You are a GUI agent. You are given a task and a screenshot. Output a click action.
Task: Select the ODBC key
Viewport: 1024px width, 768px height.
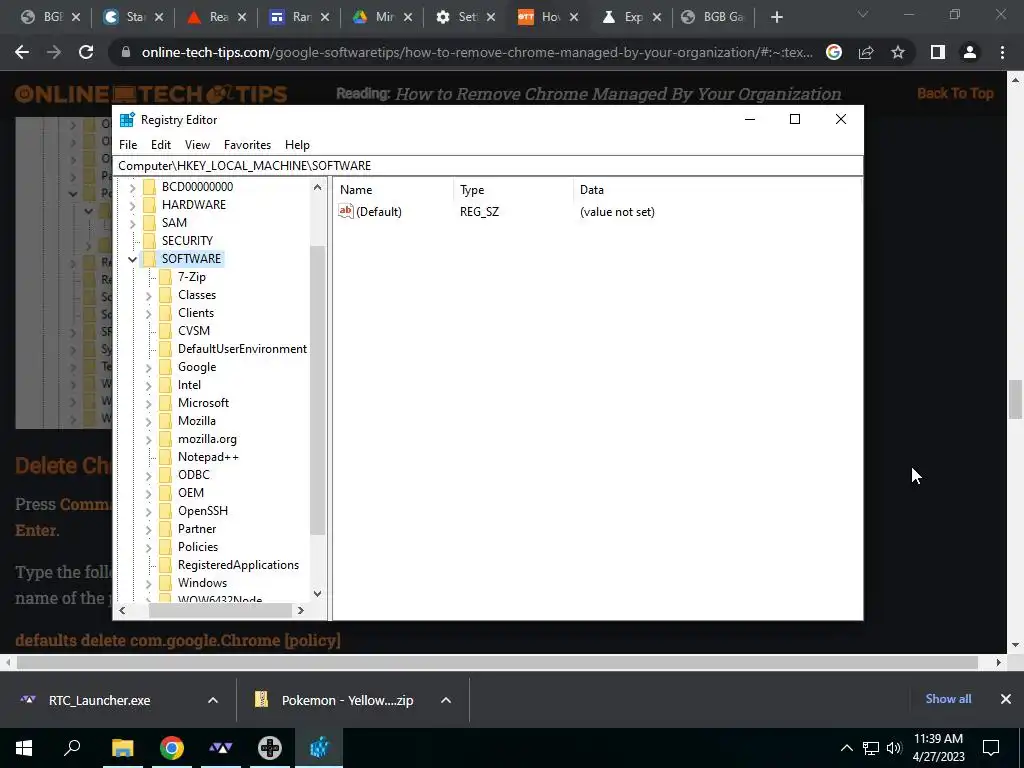pyautogui.click(x=194, y=475)
